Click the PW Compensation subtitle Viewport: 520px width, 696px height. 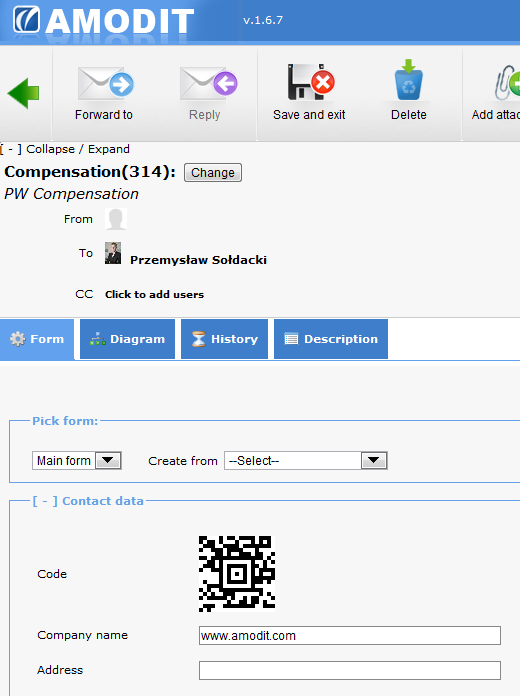[x=71, y=194]
